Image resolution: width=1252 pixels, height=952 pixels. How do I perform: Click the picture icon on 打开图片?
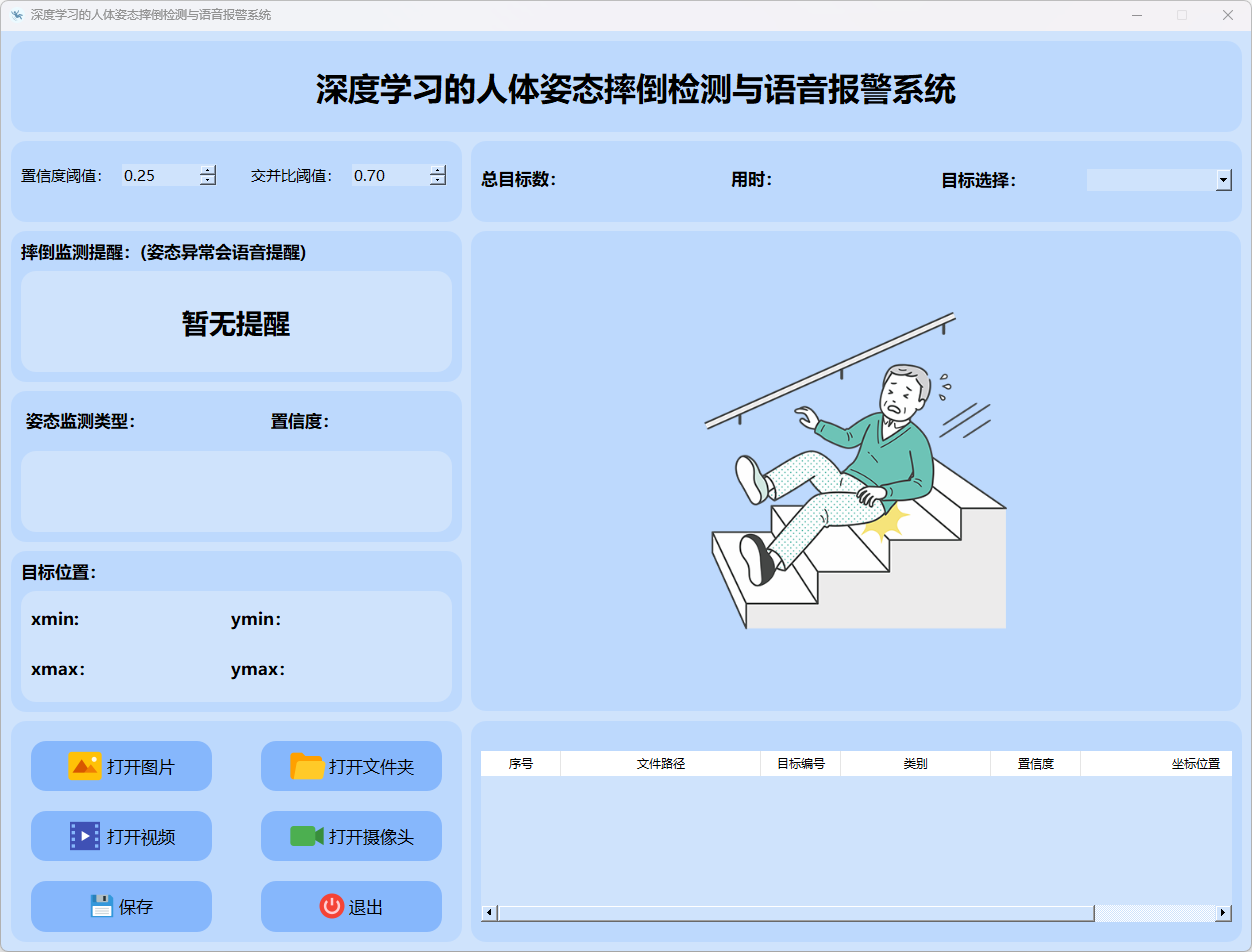pyautogui.click(x=84, y=766)
